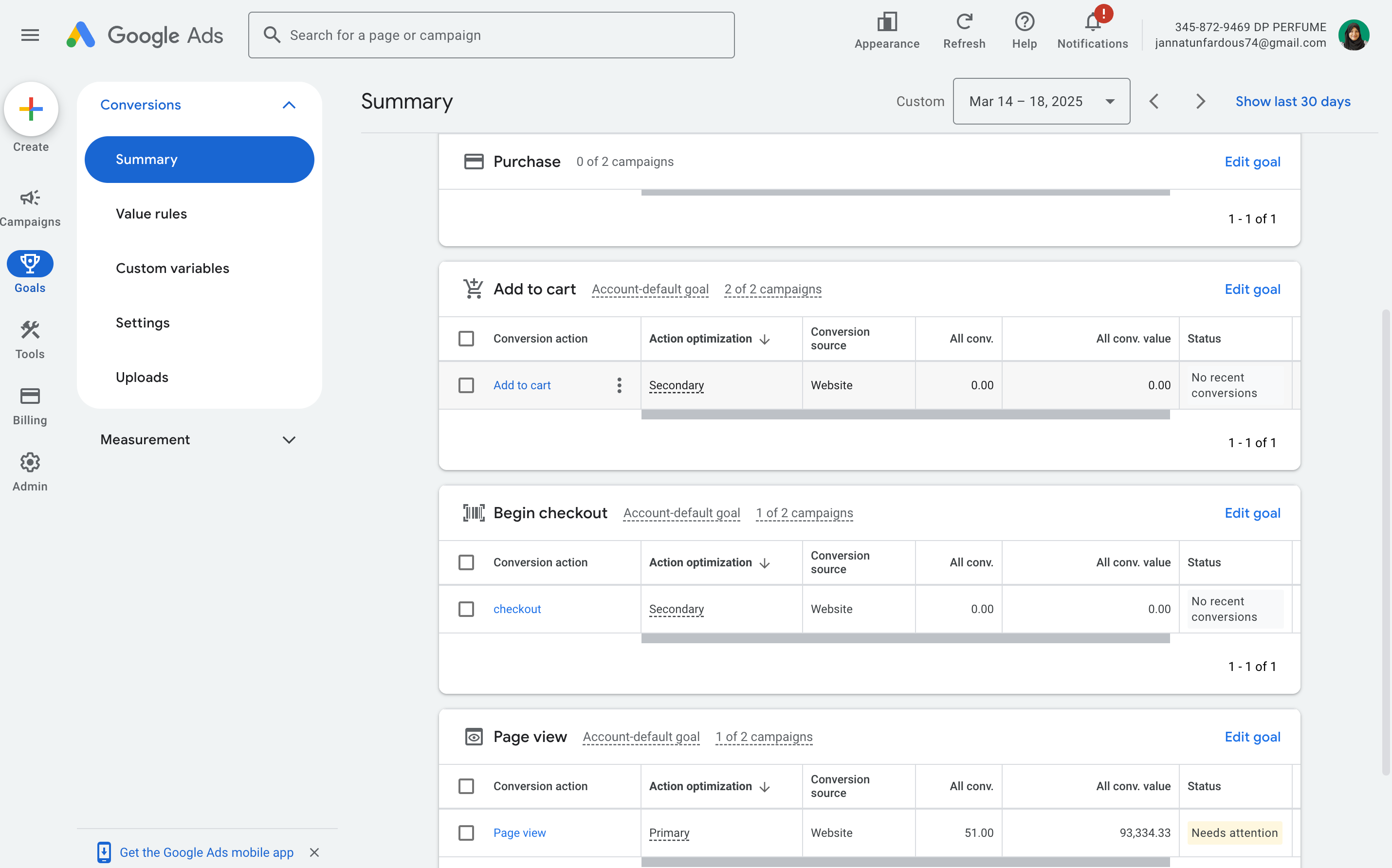1392x868 pixels.
Task: Click the Google Ads logo
Action: pyautogui.click(x=145, y=35)
